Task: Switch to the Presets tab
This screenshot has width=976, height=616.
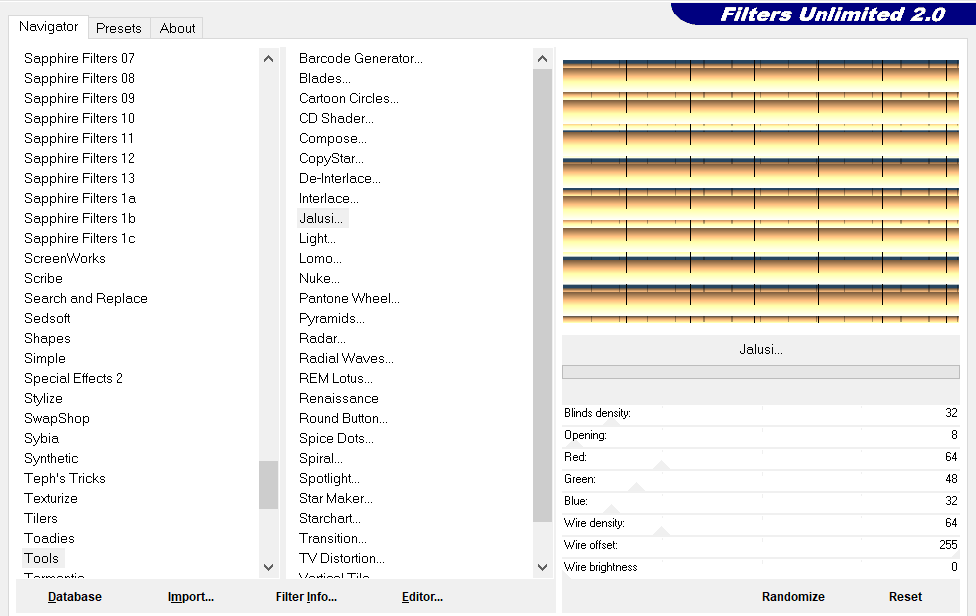Action: (119, 28)
